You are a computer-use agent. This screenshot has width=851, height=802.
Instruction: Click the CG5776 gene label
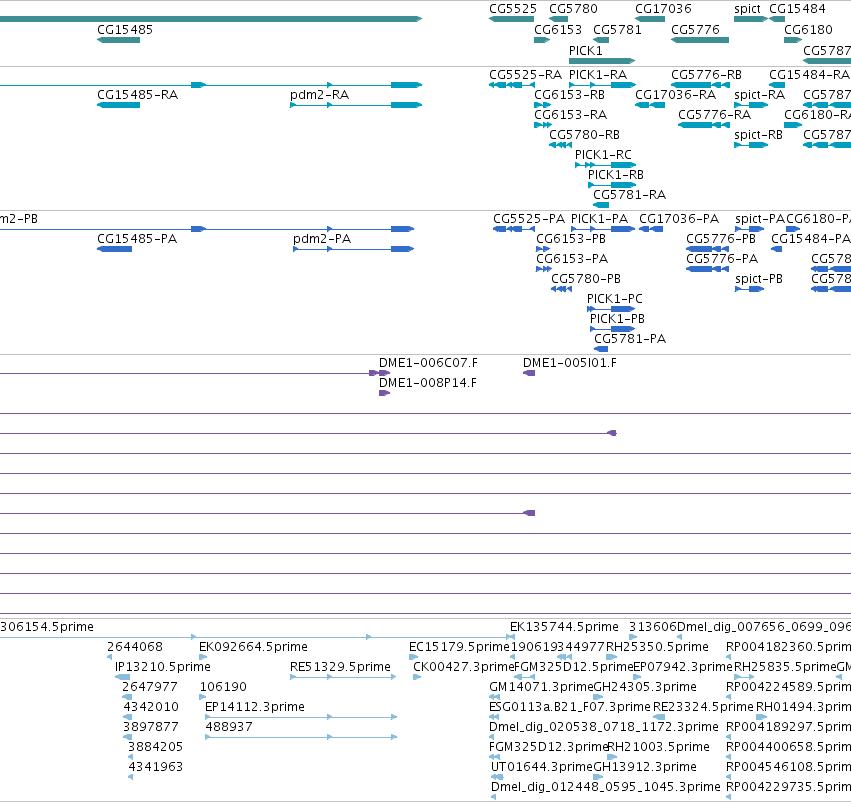pos(695,30)
